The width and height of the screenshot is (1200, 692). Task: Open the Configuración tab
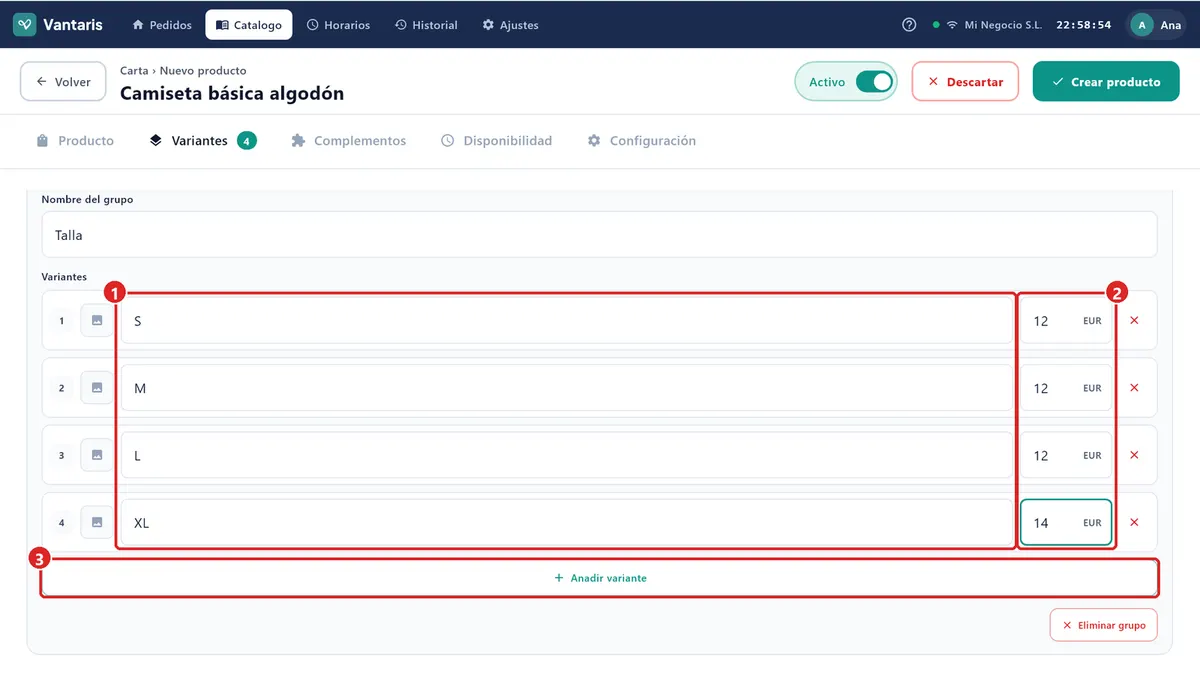tap(641, 141)
